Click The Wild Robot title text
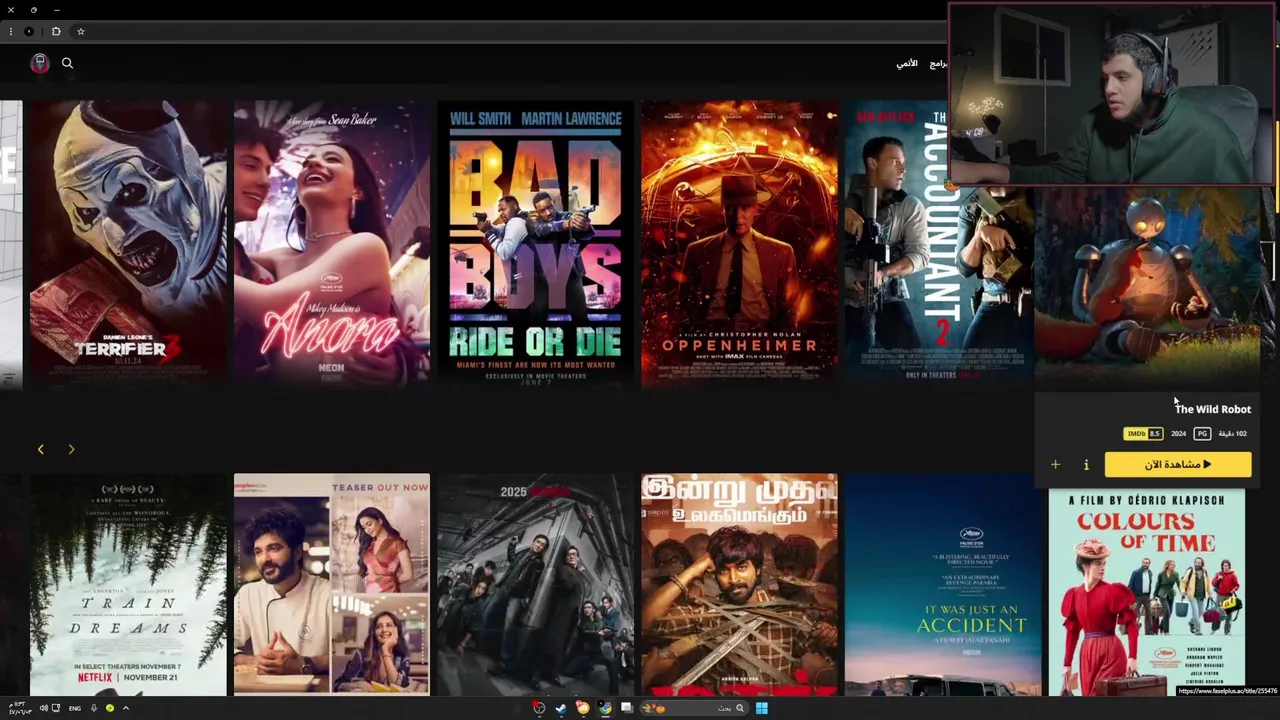Viewport: 1280px width, 720px height. tap(1212, 409)
